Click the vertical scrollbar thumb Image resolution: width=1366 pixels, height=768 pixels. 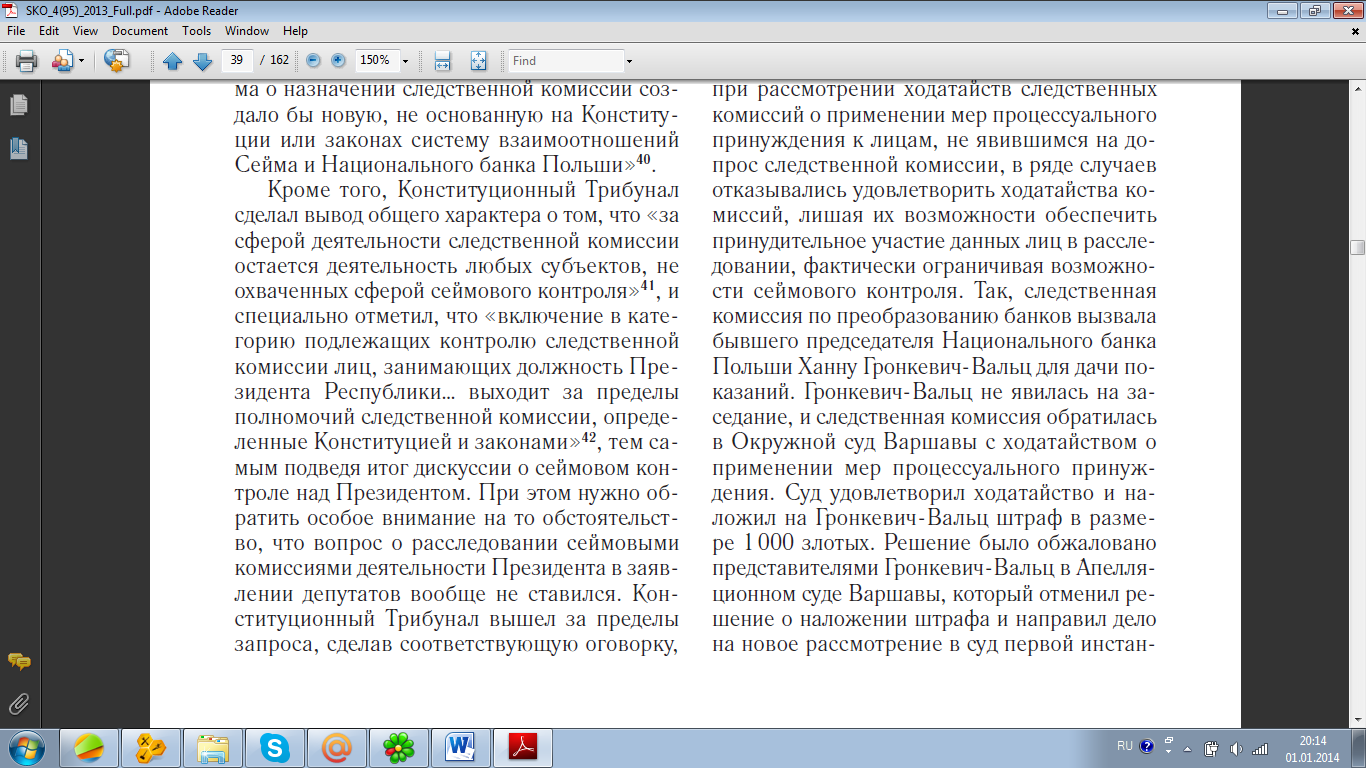click(x=1357, y=248)
